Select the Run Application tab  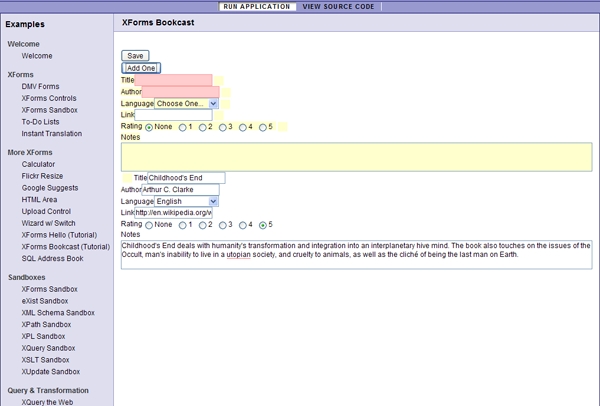(x=257, y=6)
